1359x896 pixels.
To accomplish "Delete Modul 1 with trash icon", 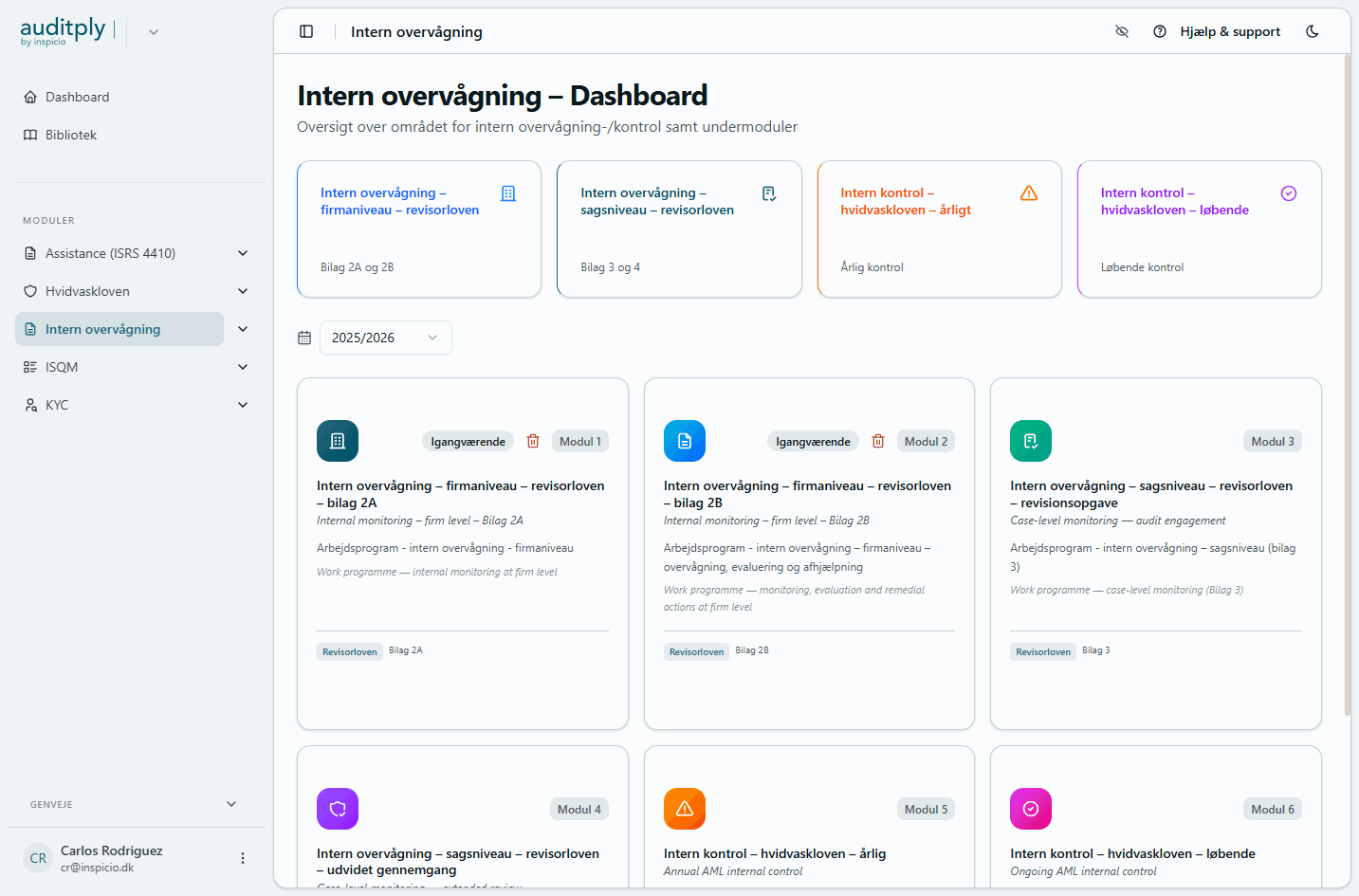I will tap(533, 441).
